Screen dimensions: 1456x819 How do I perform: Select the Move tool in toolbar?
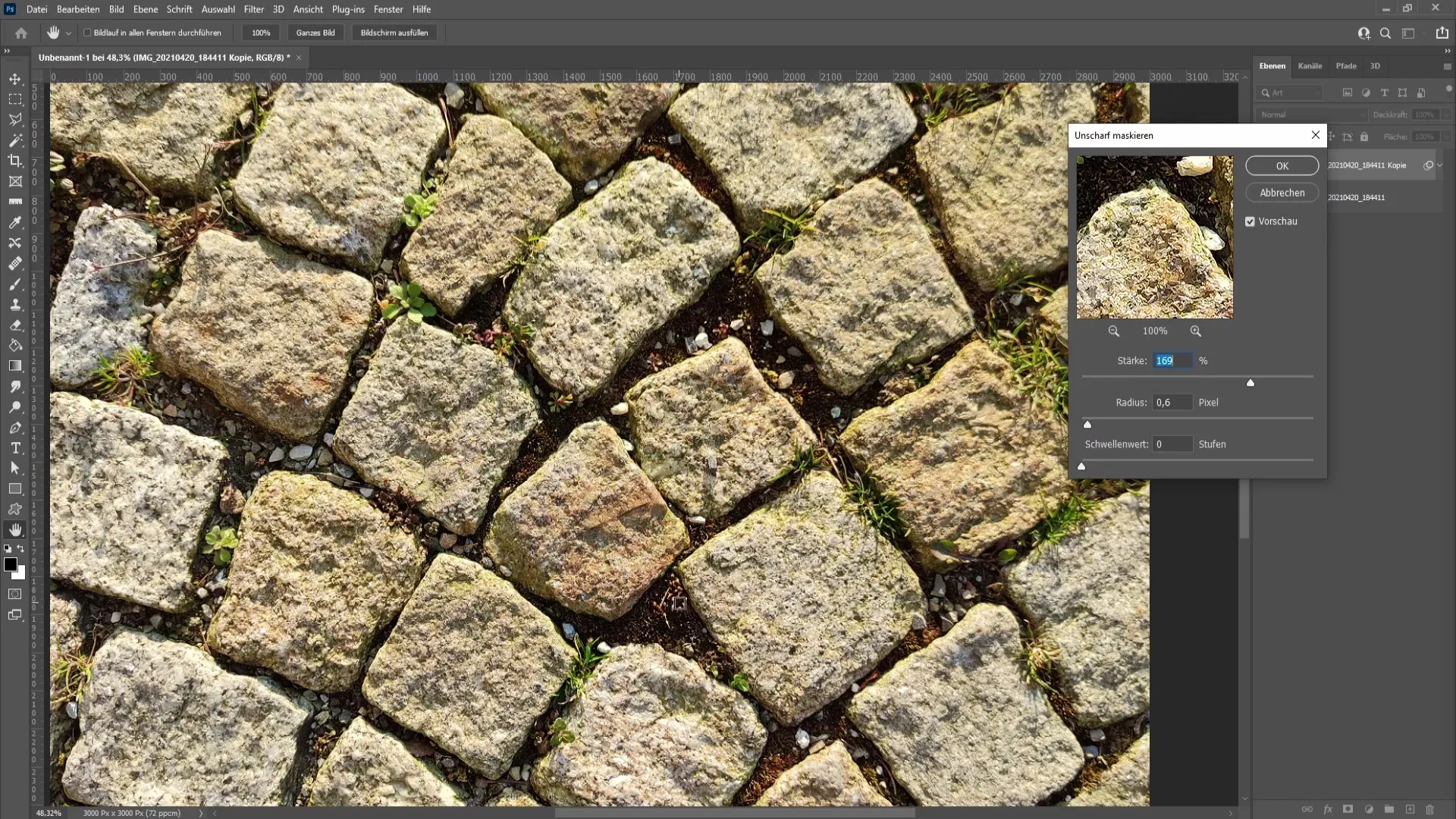(15, 78)
